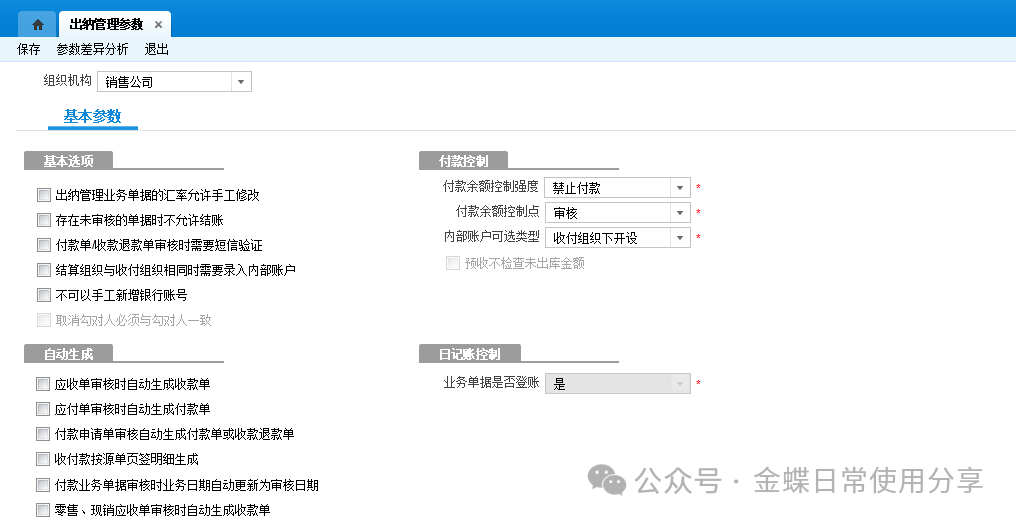1016x522 pixels.
Task: Toggle 存在未审核的单据时不允许结账 checkbox
Action: 43,220
